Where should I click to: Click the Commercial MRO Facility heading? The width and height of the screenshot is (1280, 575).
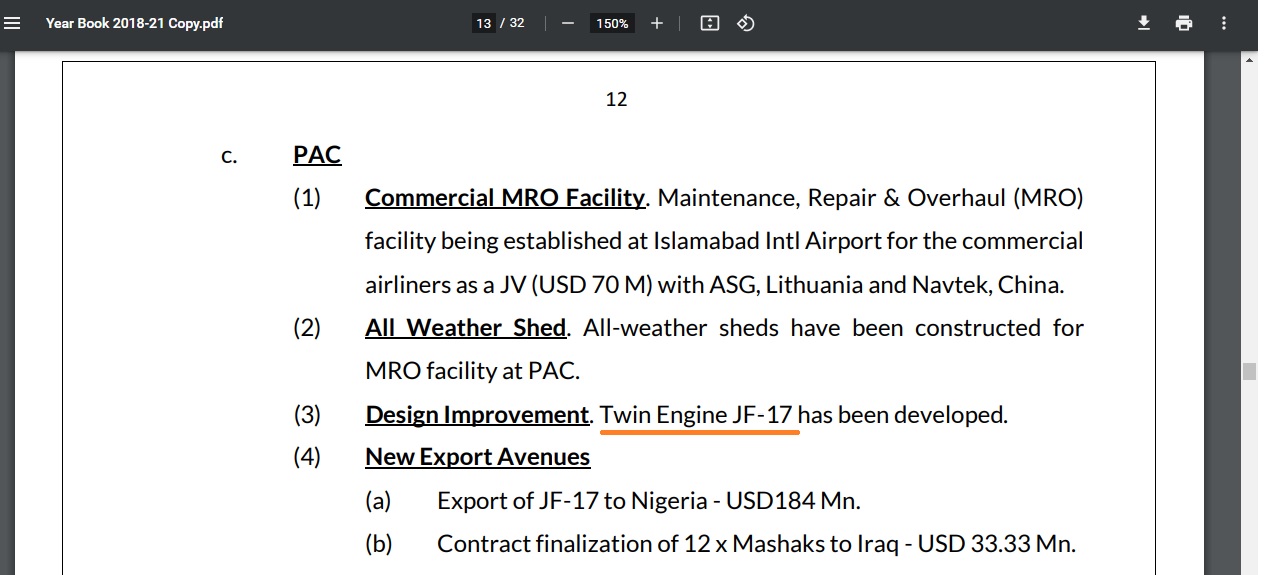pyautogui.click(x=505, y=198)
